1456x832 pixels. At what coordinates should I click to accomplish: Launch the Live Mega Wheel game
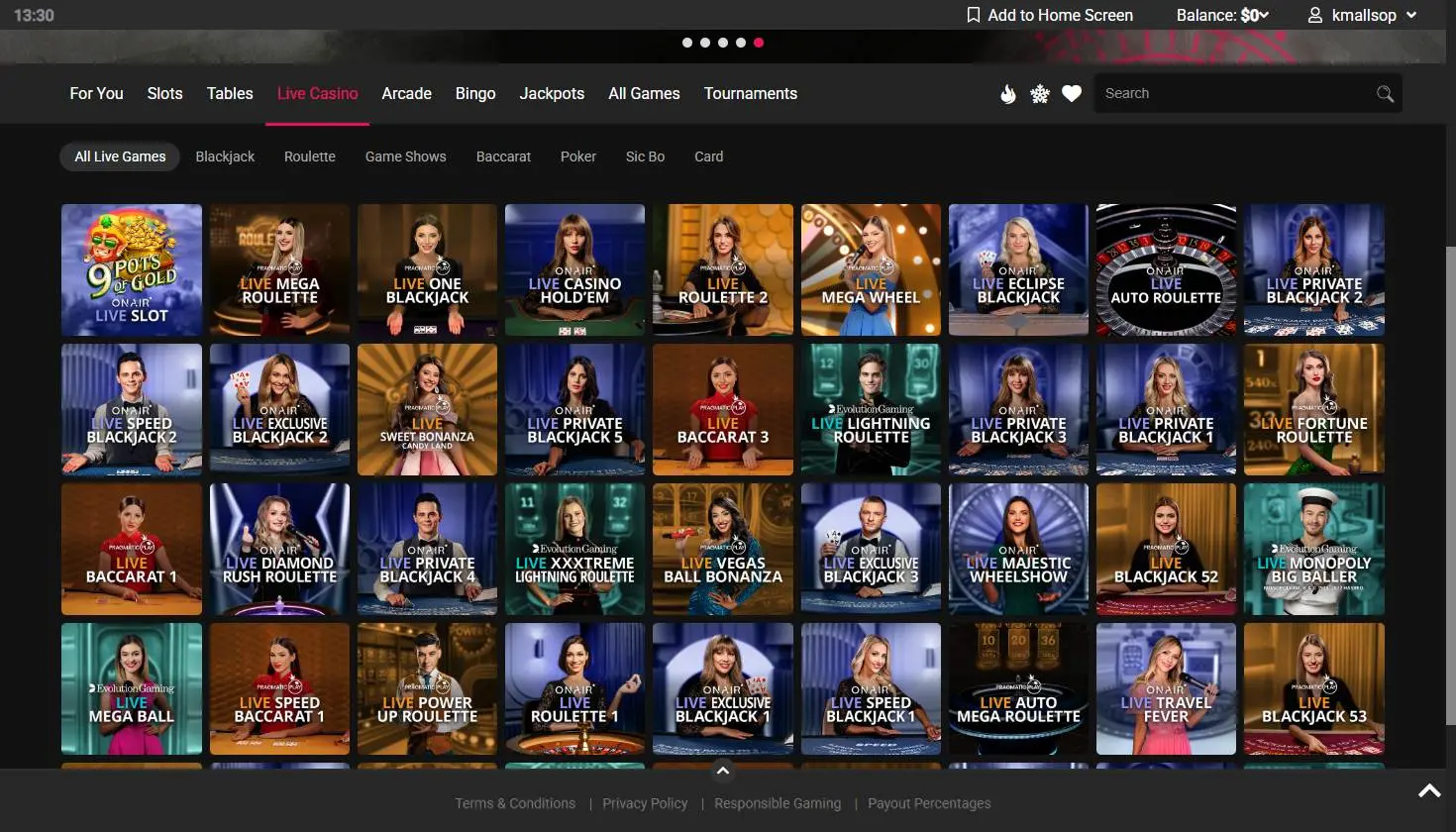tap(870, 269)
